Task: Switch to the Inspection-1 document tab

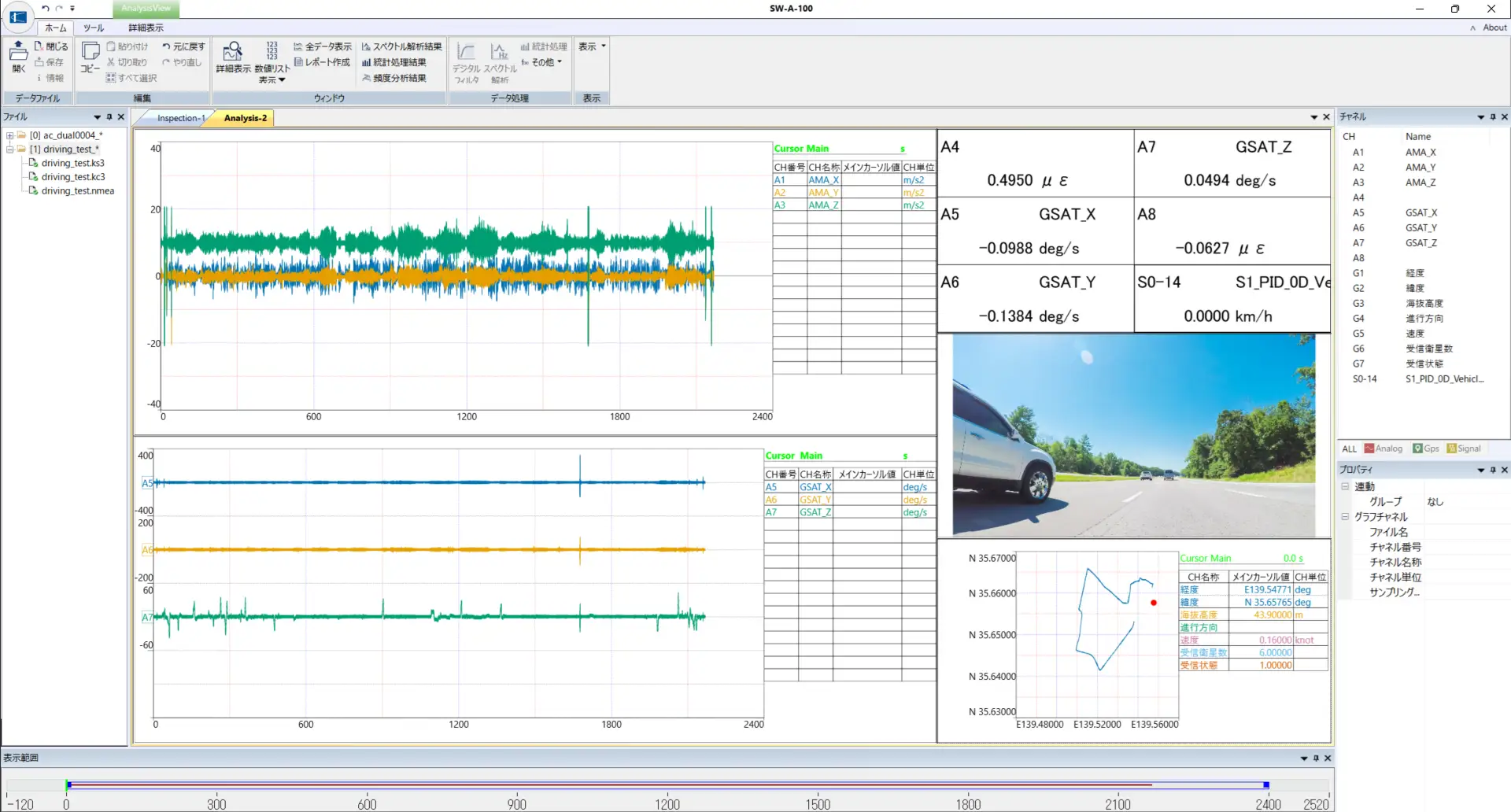Action: (x=180, y=118)
